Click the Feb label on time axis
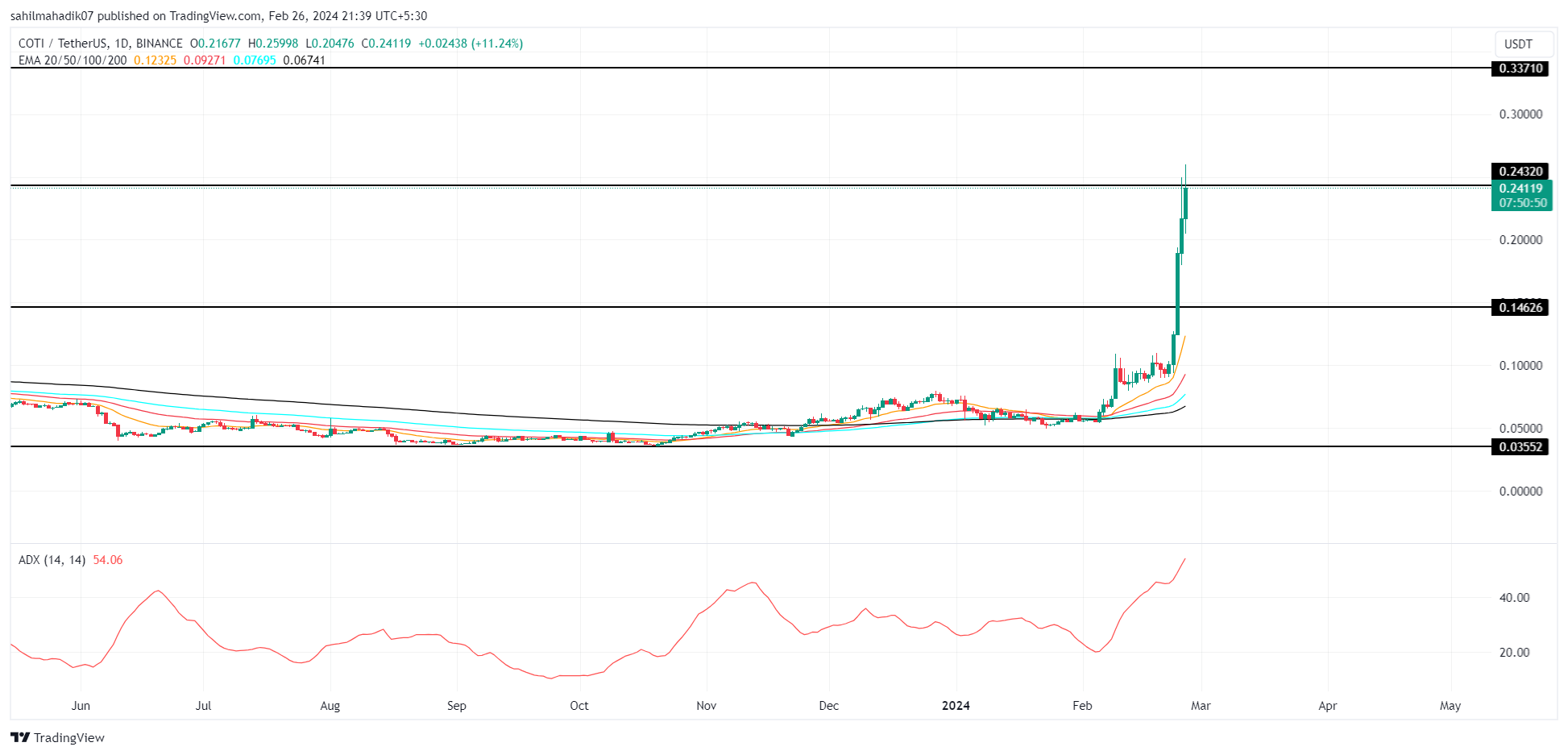Viewport: 1568px width, 755px height. (1083, 706)
